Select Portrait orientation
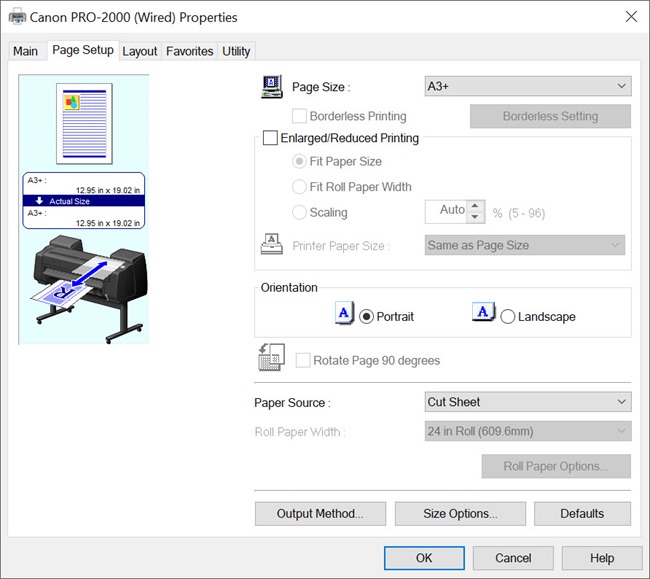The height and width of the screenshot is (579, 650). tap(366, 317)
